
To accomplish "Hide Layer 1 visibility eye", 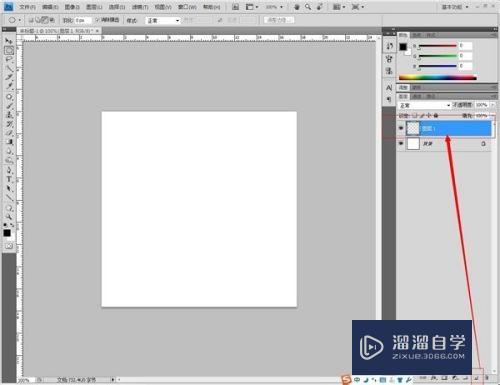I will coord(401,128).
